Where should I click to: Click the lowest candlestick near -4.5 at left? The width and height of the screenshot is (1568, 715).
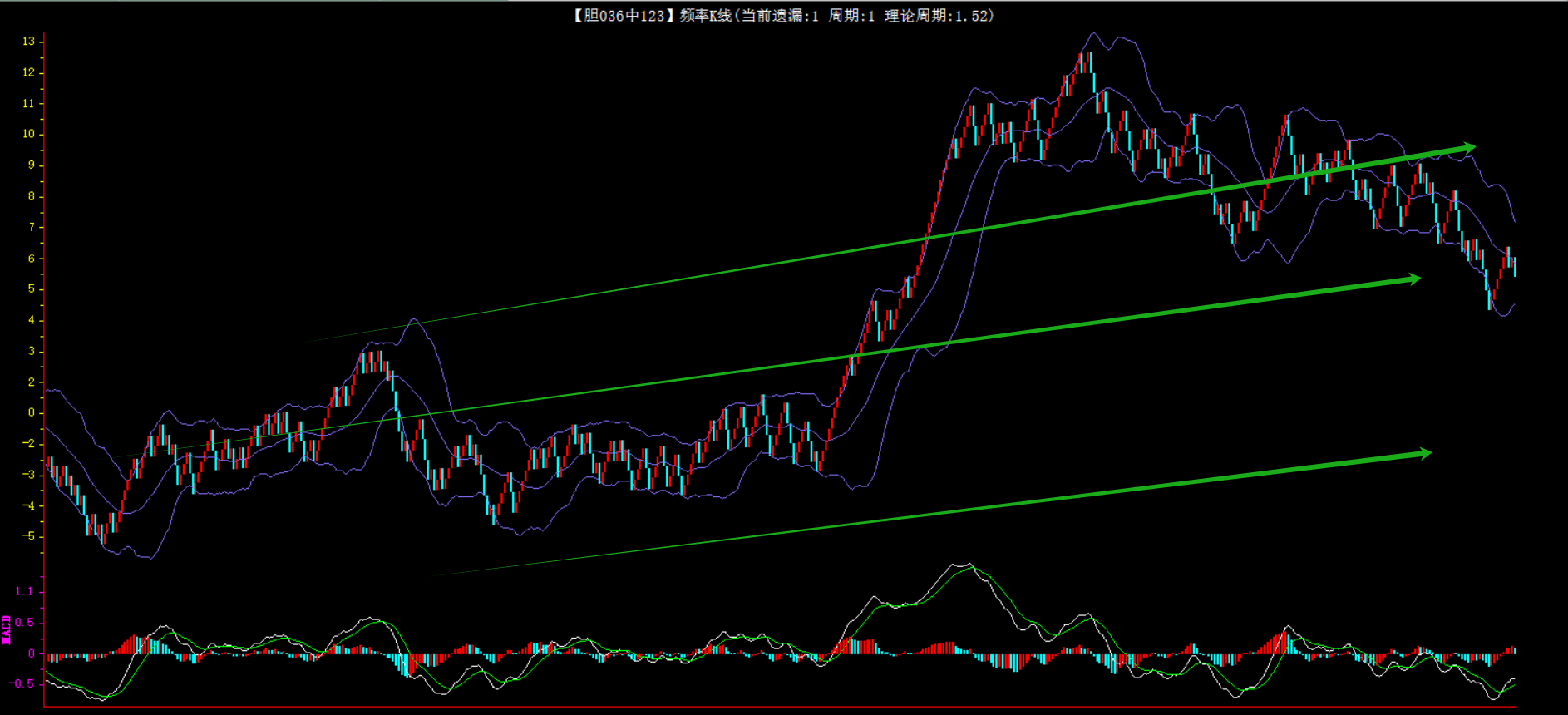pyautogui.click(x=102, y=536)
